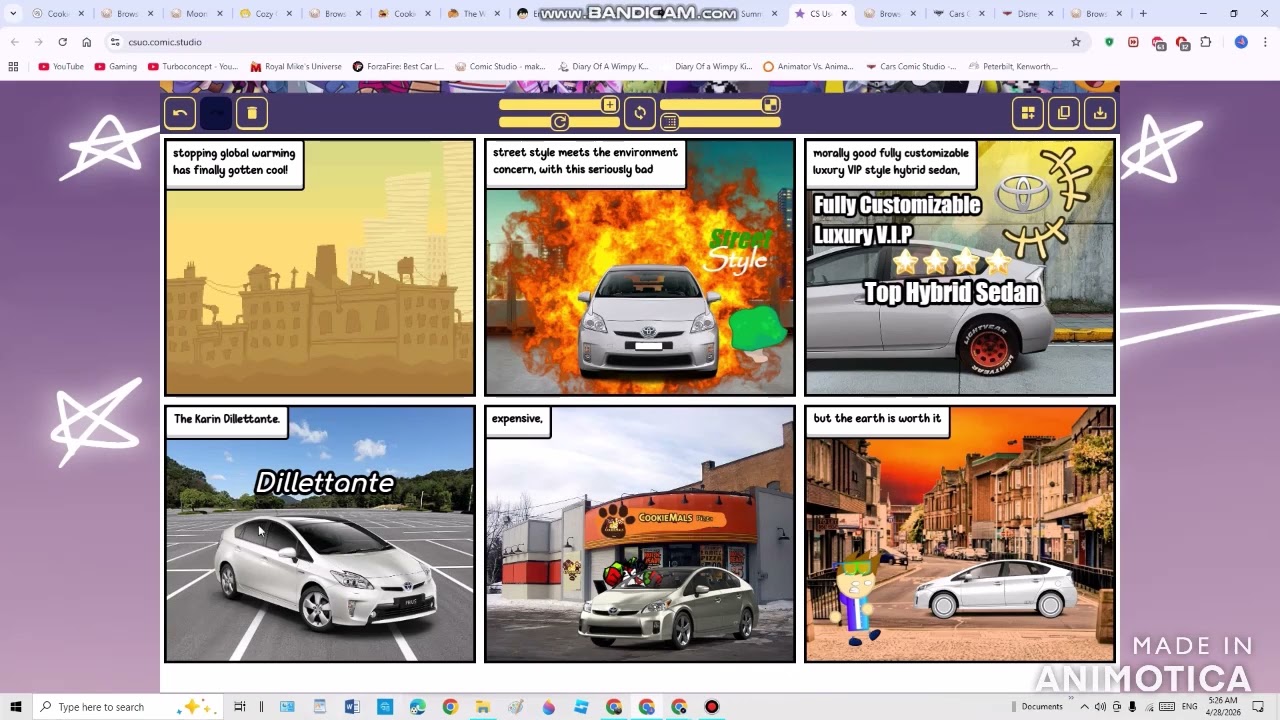Screen dimensions: 1280x720
Task: Select the global warming yellow city panel
Action: [x=320, y=268]
